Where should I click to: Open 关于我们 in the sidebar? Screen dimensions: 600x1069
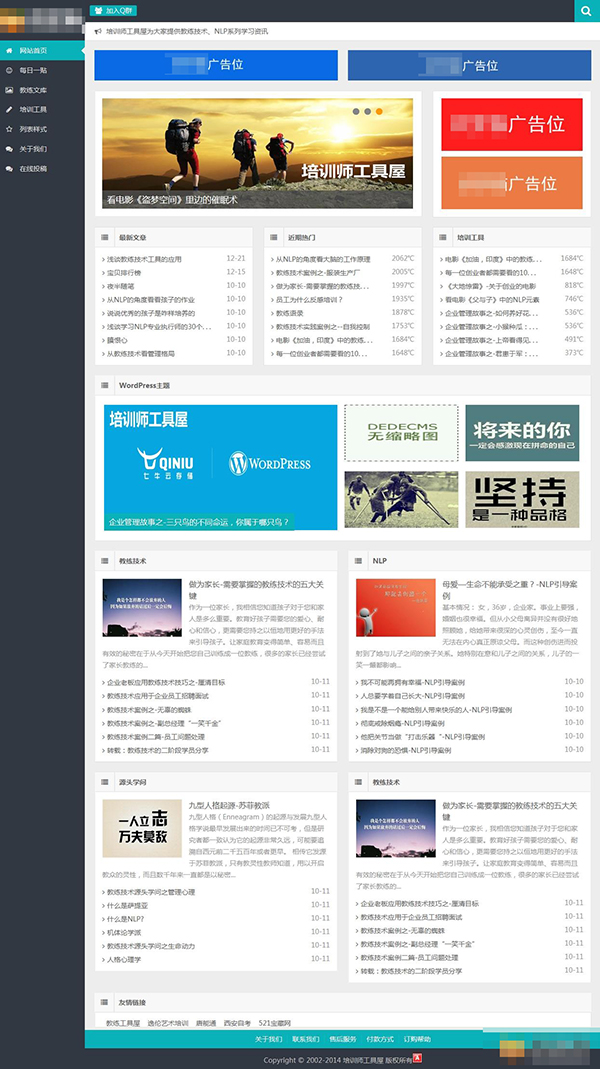[x=32, y=149]
